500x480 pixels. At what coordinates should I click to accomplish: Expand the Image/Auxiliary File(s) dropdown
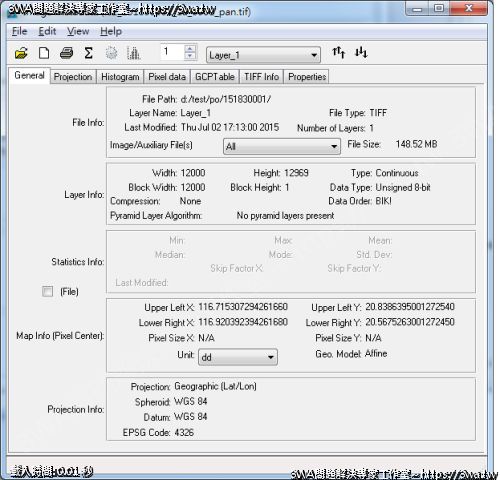pos(282,146)
